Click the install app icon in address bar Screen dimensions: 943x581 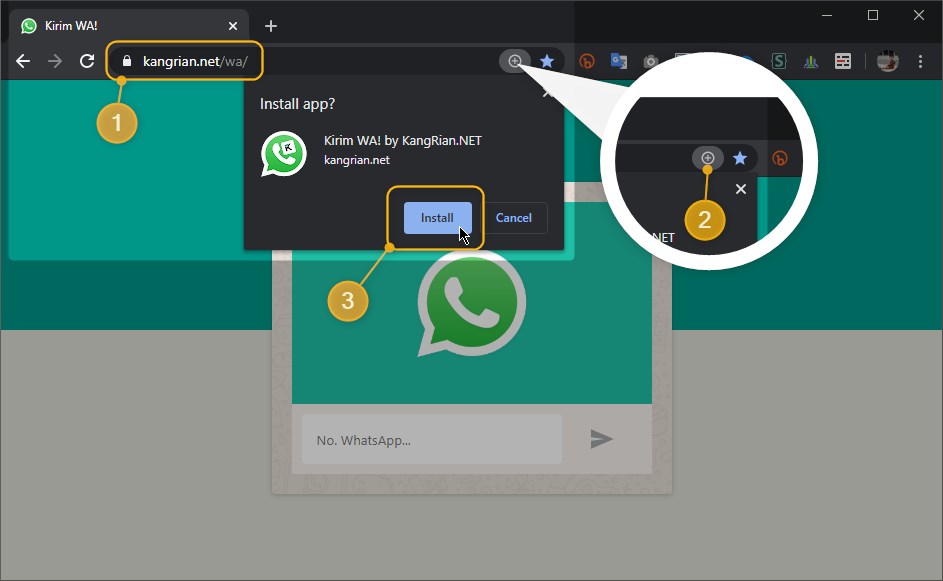[515, 61]
